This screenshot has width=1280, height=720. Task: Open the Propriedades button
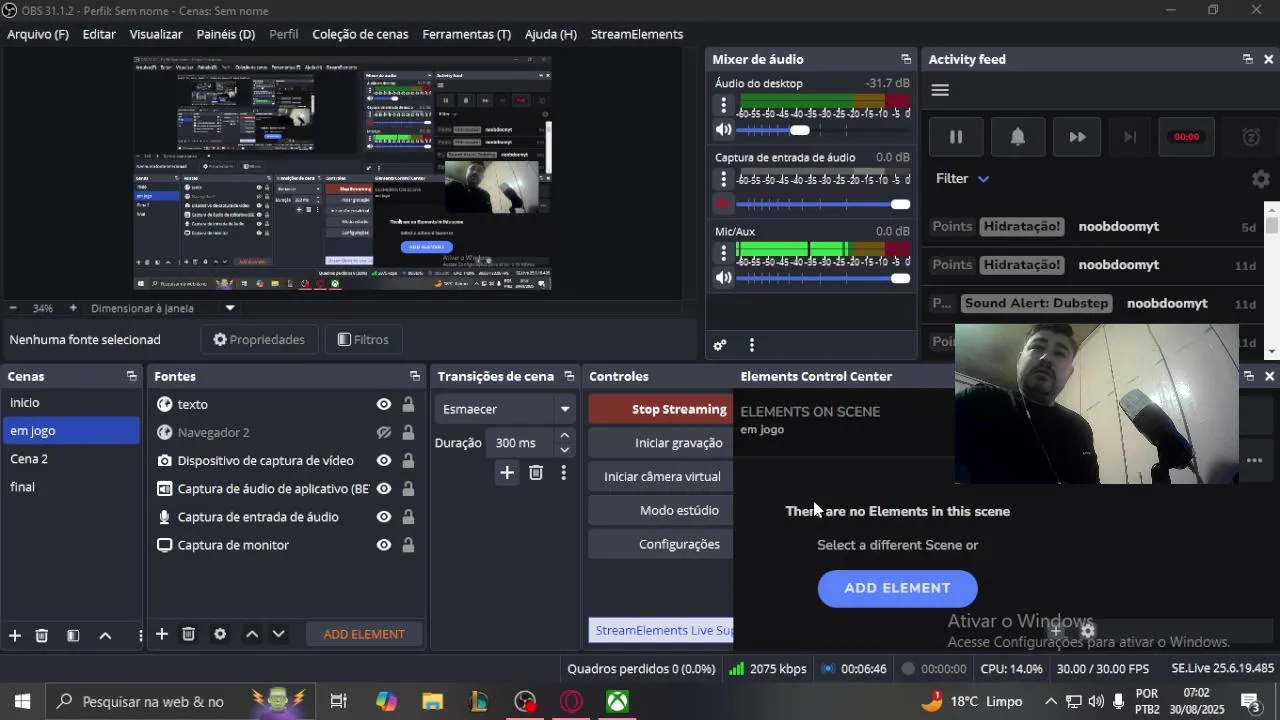point(259,340)
